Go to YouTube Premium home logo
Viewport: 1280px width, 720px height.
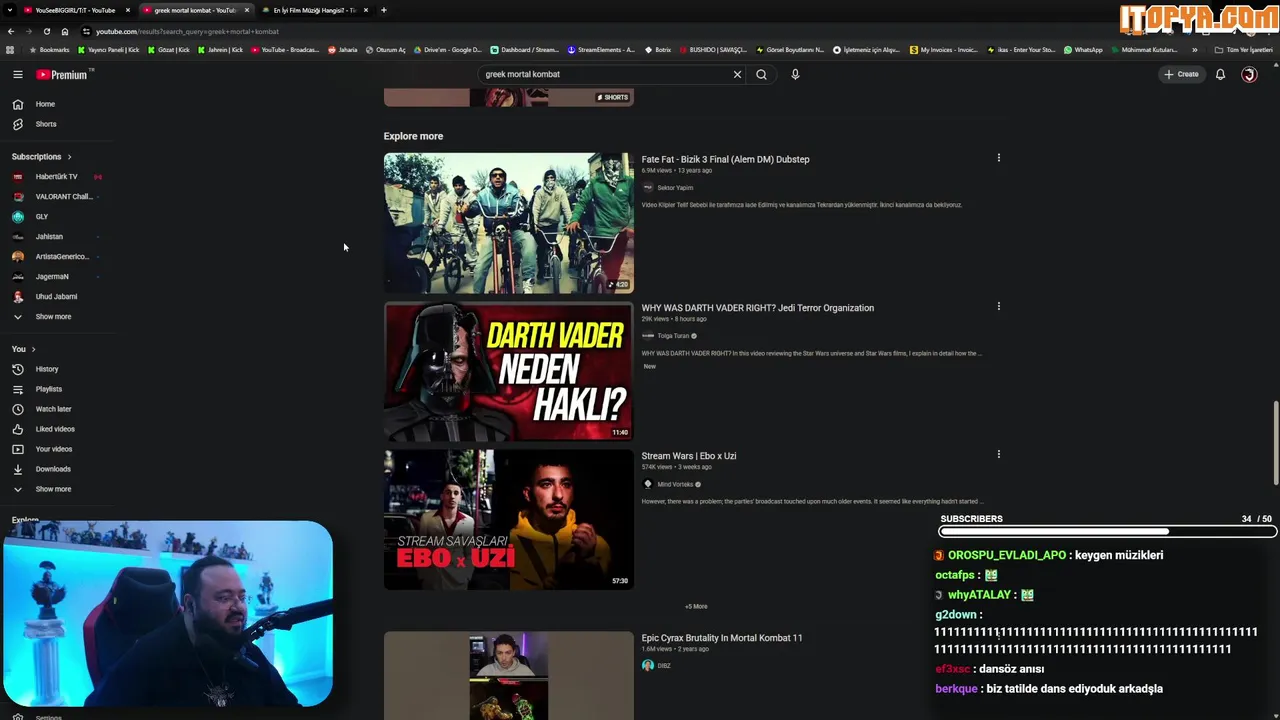pyautogui.click(x=64, y=74)
